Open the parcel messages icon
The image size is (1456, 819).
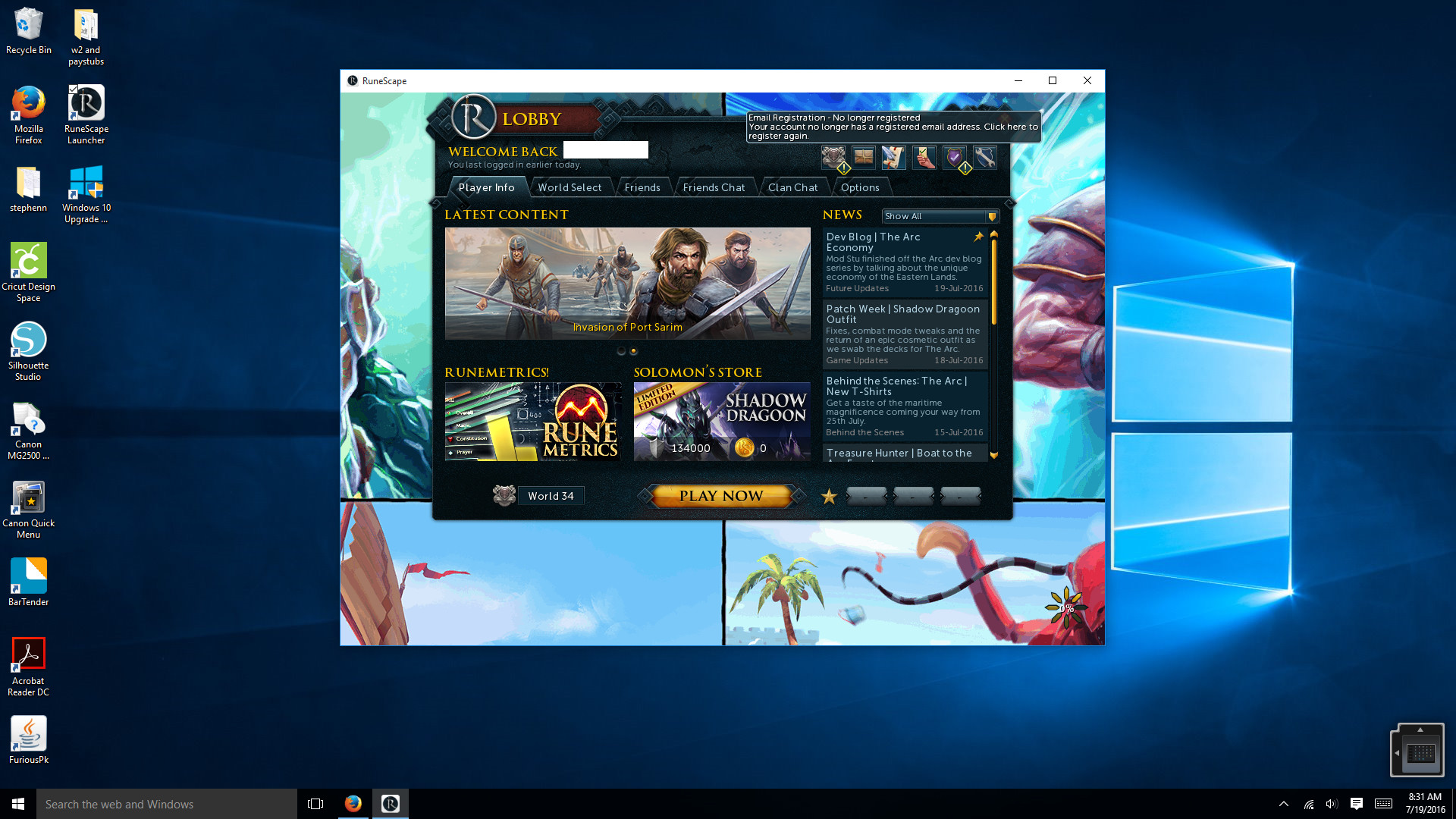(864, 158)
